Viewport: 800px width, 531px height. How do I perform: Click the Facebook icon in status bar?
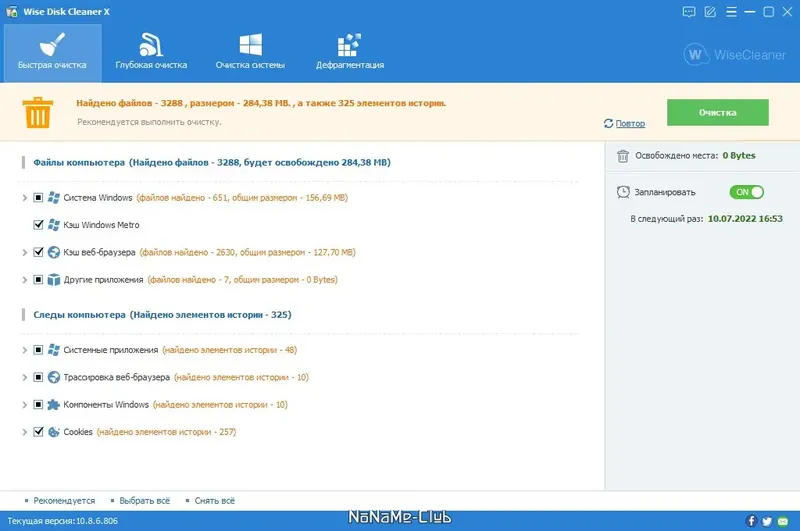coord(751,521)
